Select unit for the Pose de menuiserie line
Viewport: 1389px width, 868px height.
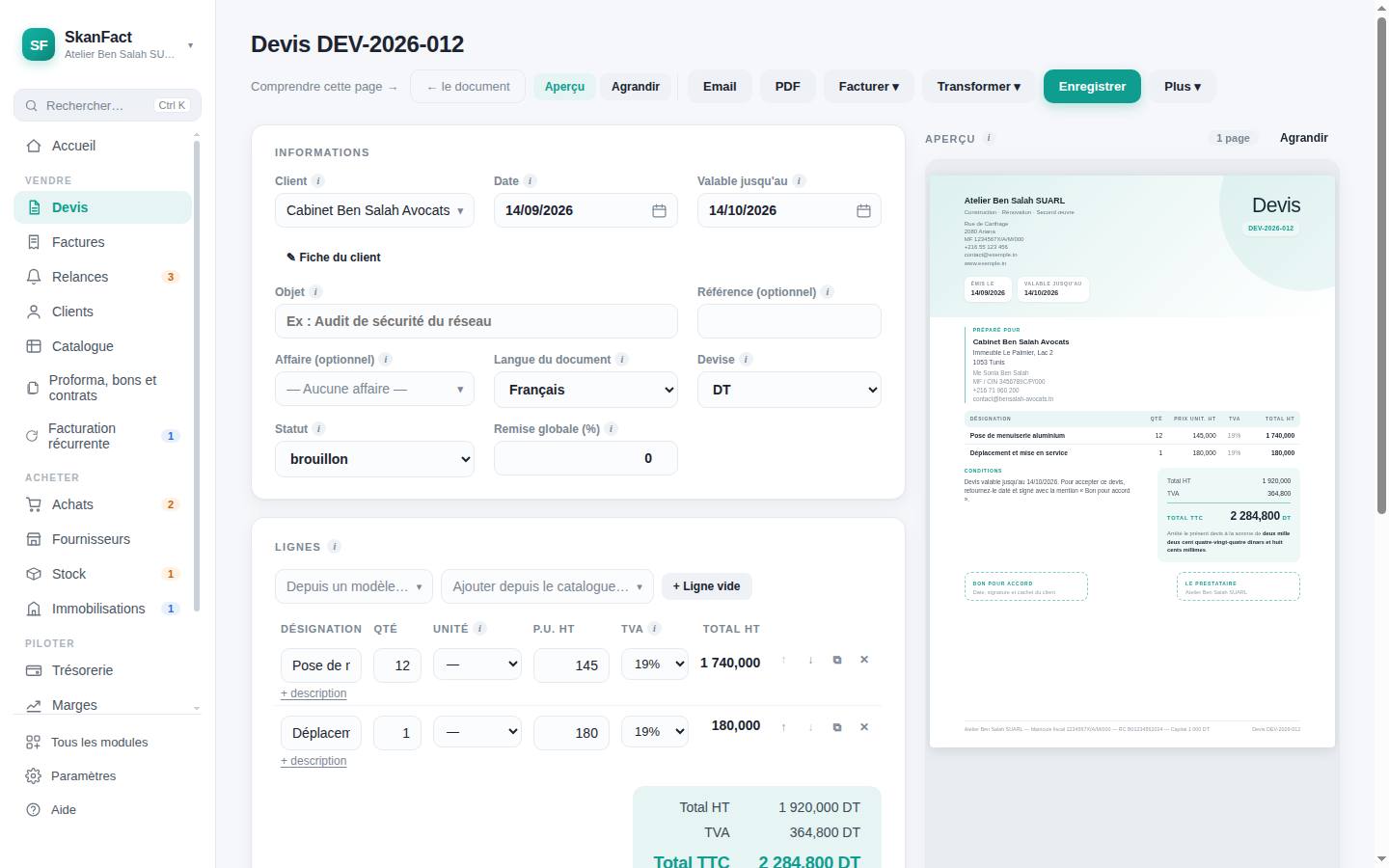(477, 664)
